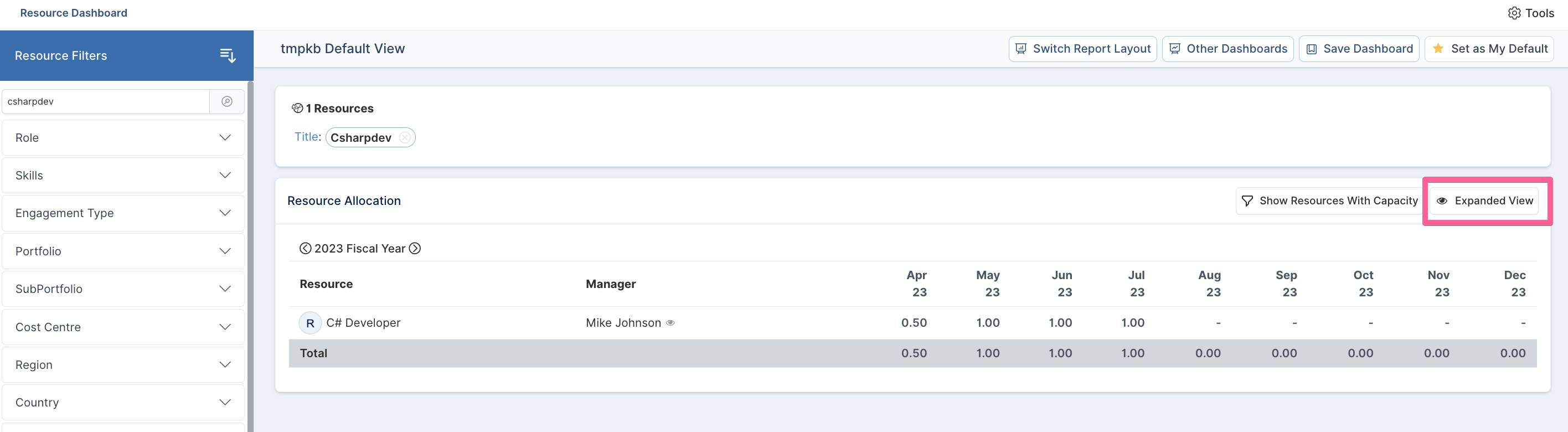Open the Resource Dashboard link
Image resolution: width=1568 pixels, height=432 pixels.
click(74, 13)
